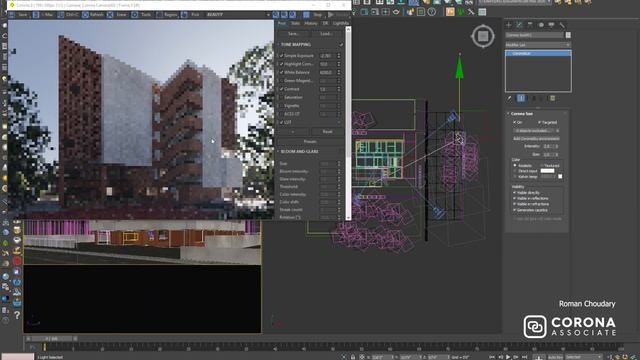
Task: Open the Utilities tab (wrench icon)
Action: [562, 25]
